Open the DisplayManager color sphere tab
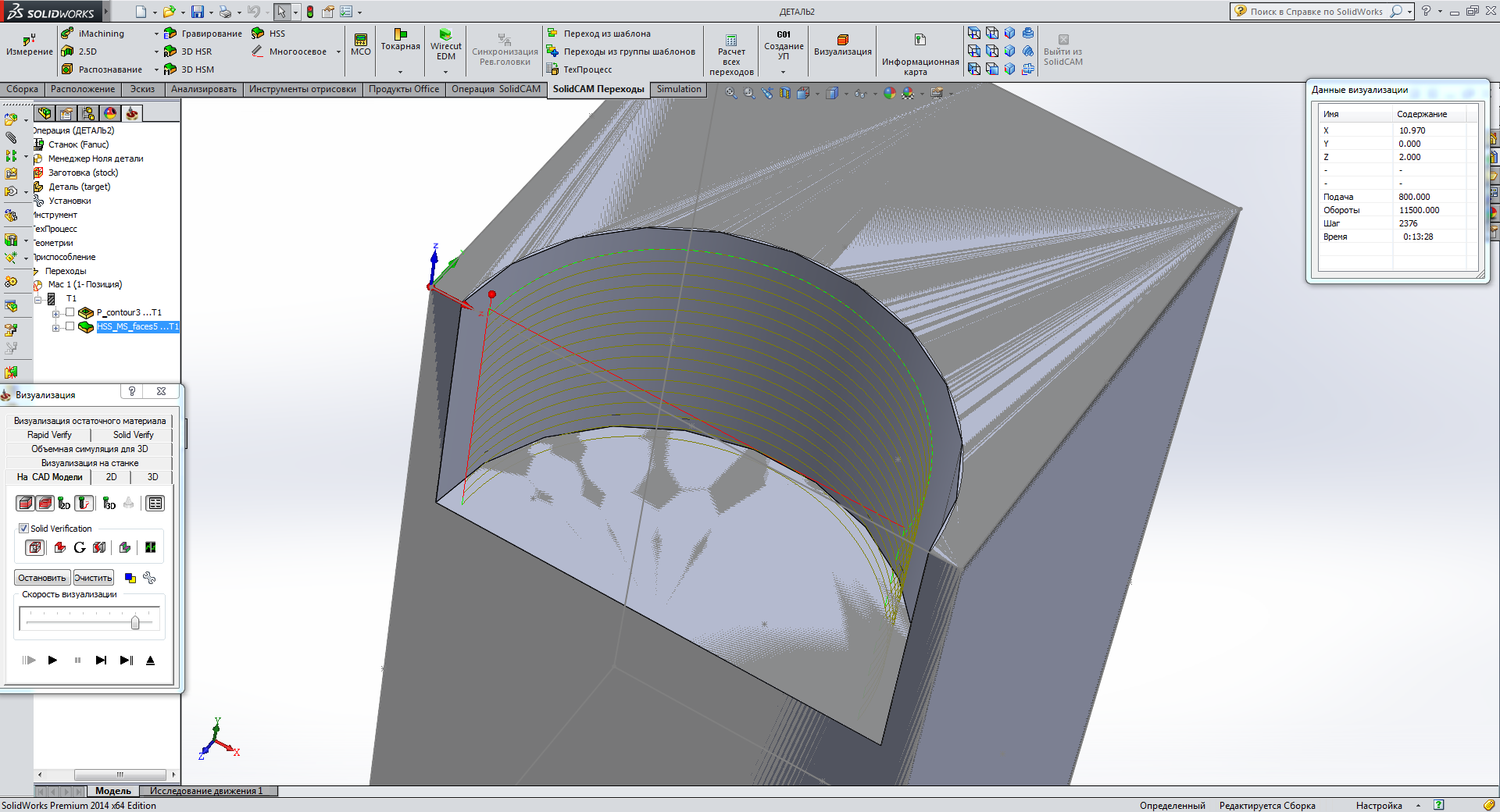This screenshot has width=1500, height=812. pos(110,113)
